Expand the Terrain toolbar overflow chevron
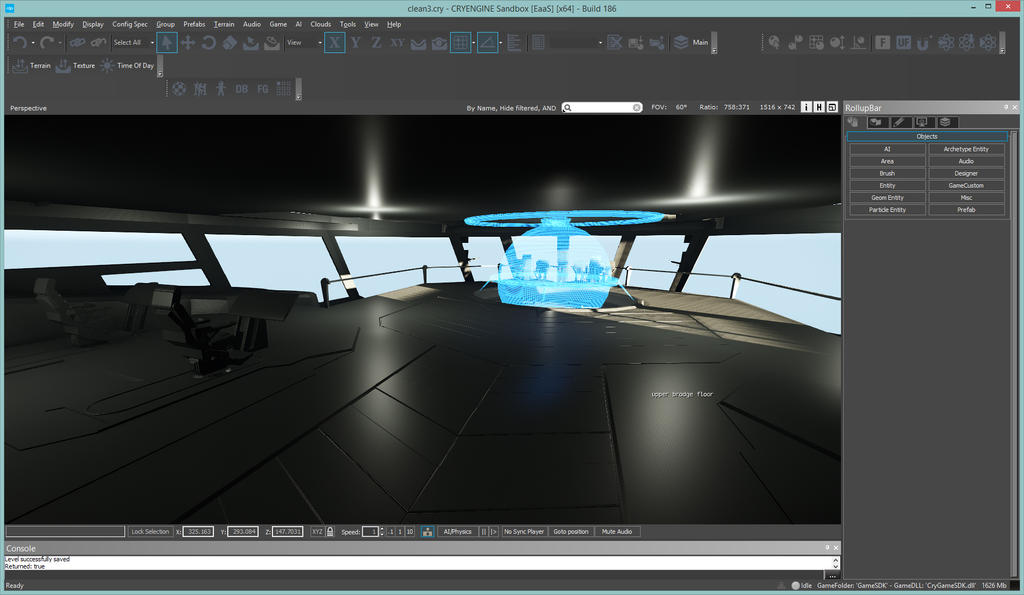The width and height of the screenshot is (1024, 595). coord(160,74)
